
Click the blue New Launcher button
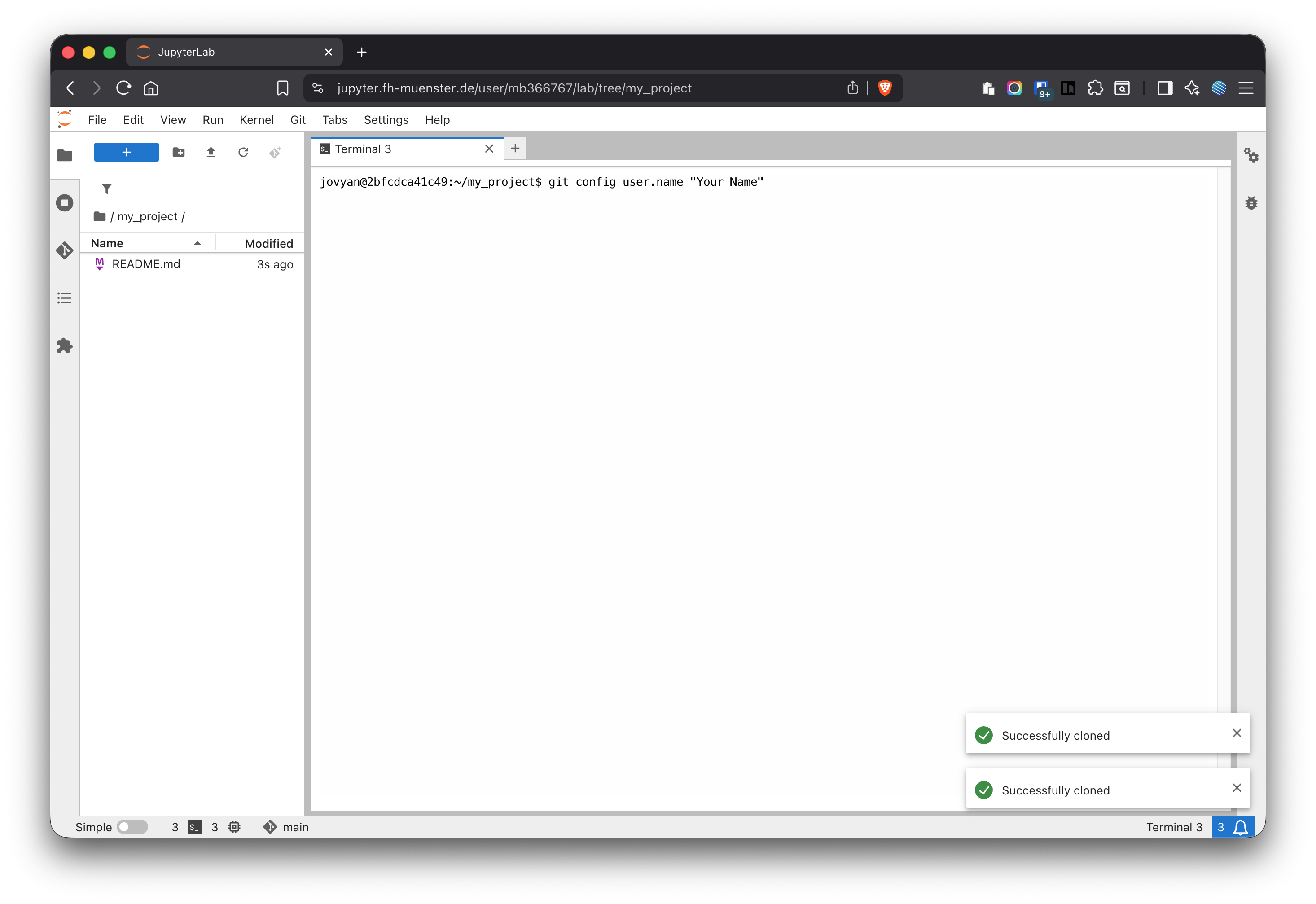point(126,152)
